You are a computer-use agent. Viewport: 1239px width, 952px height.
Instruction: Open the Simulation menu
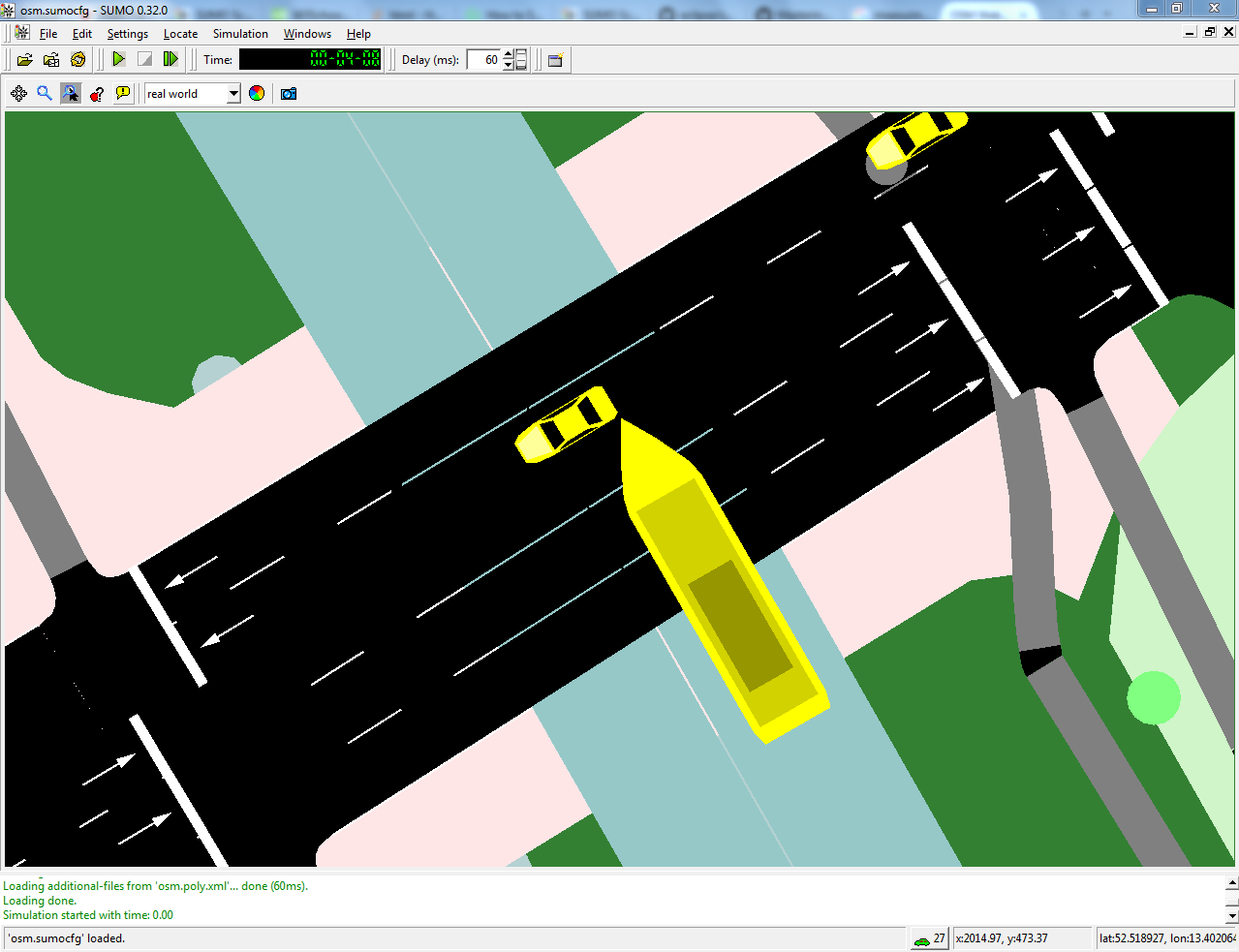click(240, 34)
